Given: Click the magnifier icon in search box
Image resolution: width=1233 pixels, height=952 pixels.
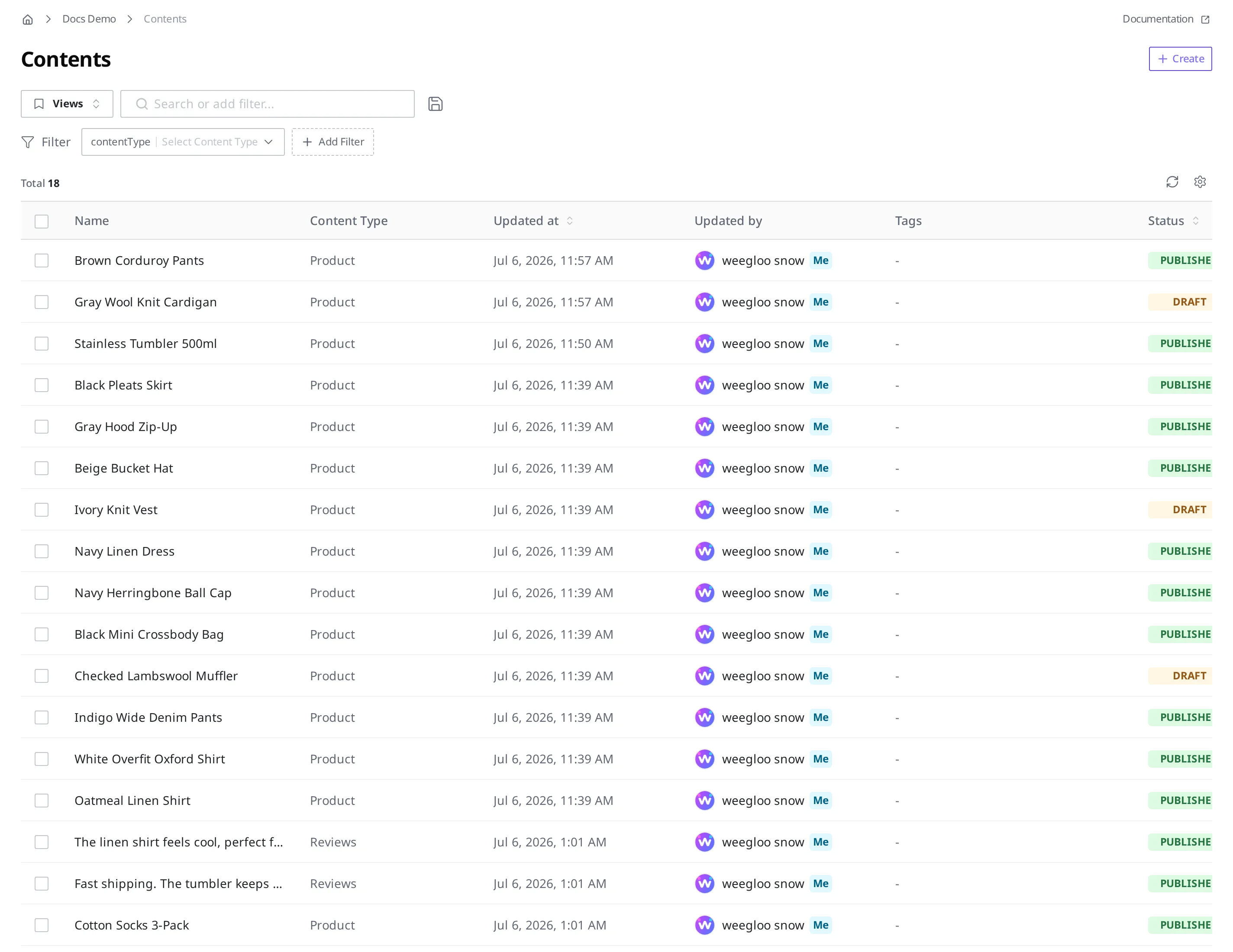Looking at the screenshot, I should tap(142, 104).
